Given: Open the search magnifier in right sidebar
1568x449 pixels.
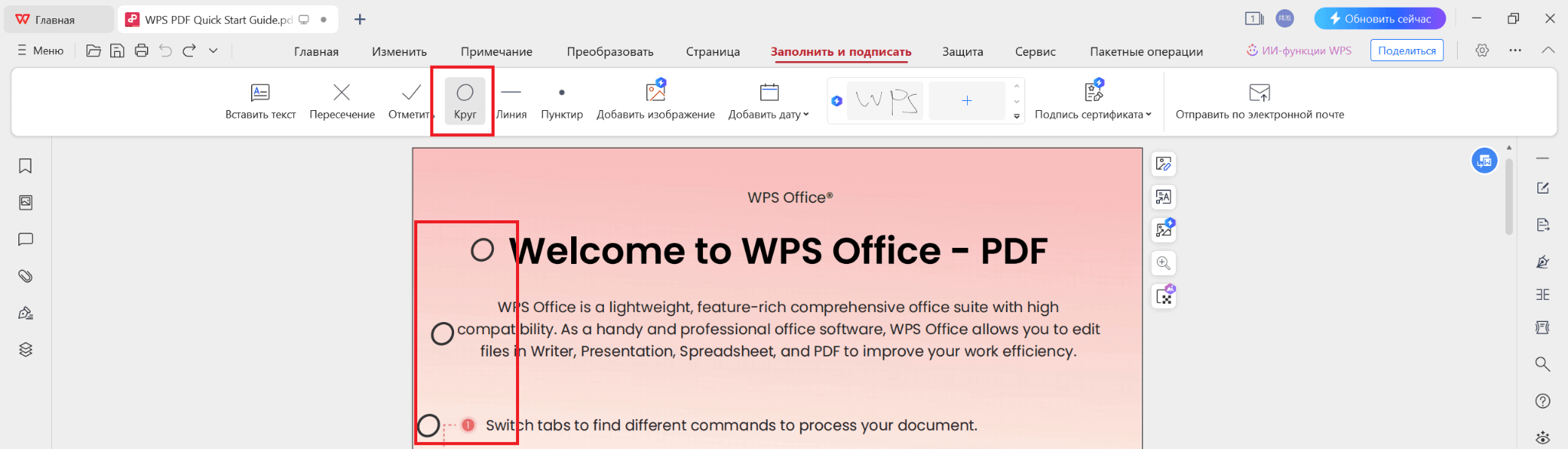Looking at the screenshot, I should click(x=1543, y=364).
